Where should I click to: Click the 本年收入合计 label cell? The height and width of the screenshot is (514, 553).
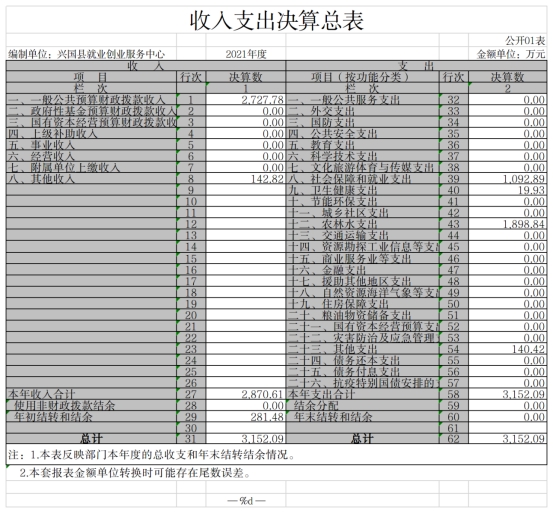pos(91,394)
